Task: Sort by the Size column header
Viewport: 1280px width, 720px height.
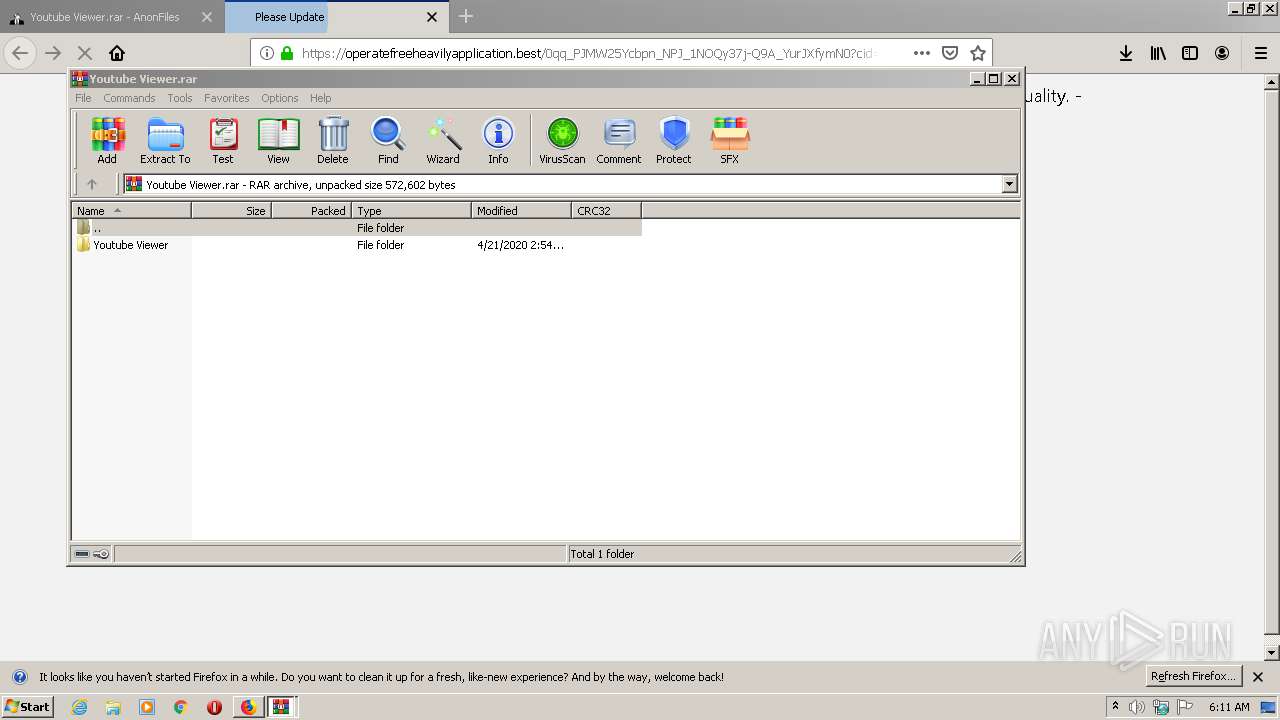Action: click(231, 210)
